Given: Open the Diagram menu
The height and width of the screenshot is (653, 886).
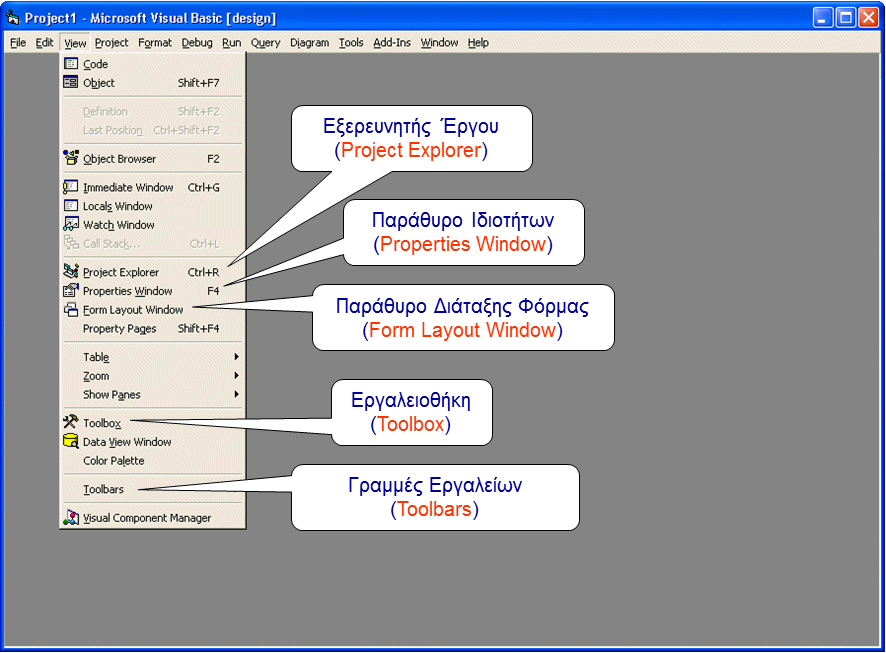Looking at the screenshot, I should click(310, 43).
